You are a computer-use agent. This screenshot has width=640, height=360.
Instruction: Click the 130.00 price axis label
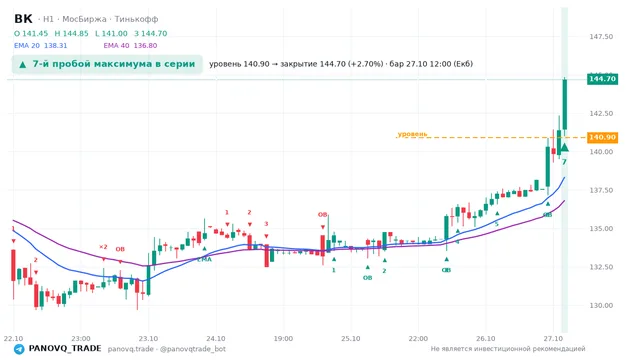pyautogui.click(x=601, y=305)
